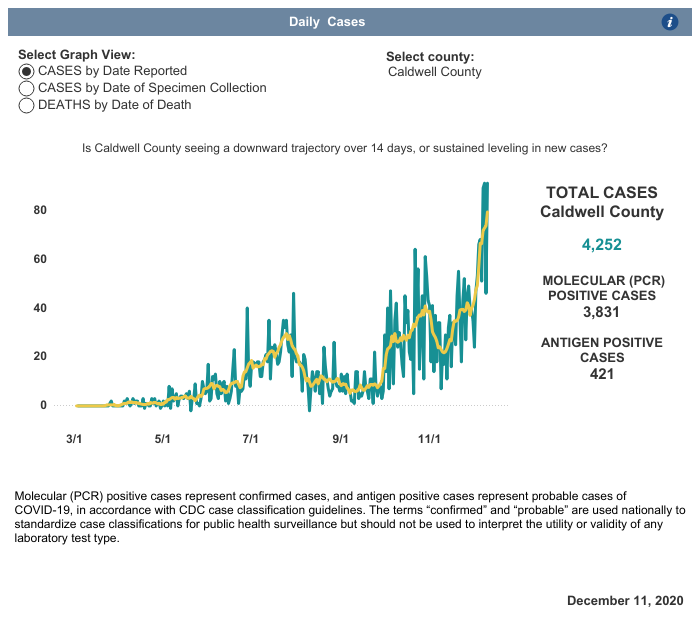Click the 3/1 date axis label
The height and width of the screenshot is (624, 699).
click(x=73, y=438)
